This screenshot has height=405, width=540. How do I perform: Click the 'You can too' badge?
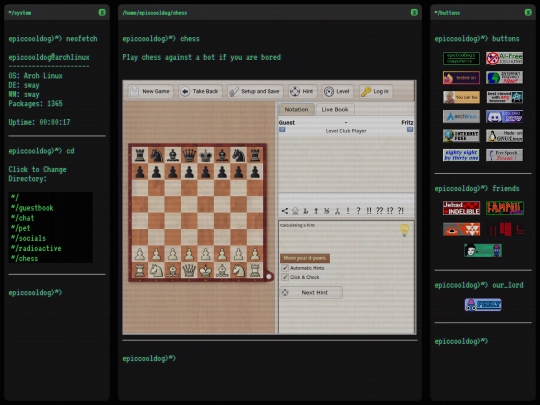(x=461, y=97)
